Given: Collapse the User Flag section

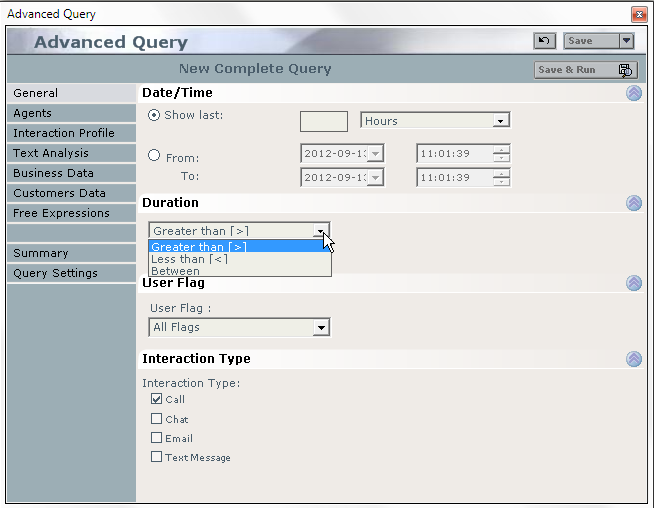Looking at the screenshot, I should (633, 283).
